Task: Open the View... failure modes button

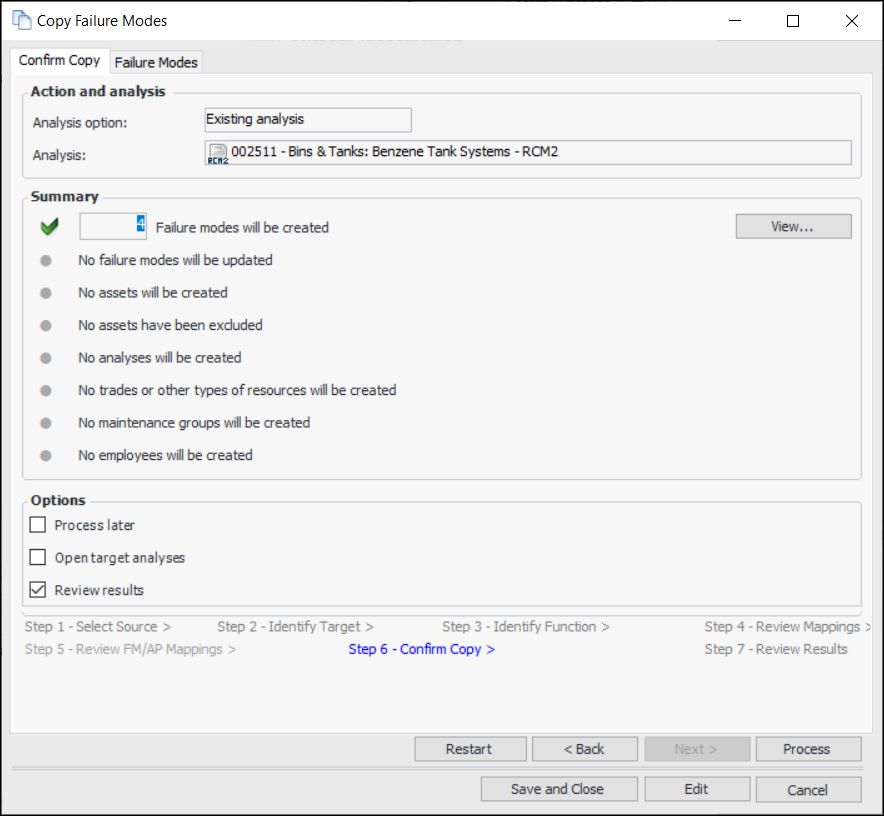Action: click(x=793, y=226)
